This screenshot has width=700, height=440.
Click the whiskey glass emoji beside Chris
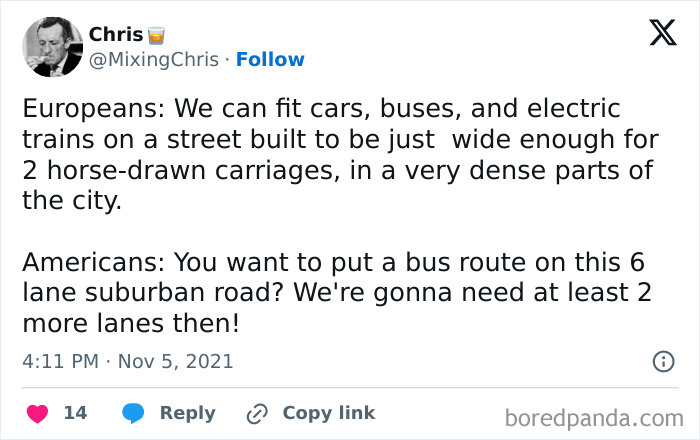click(155, 36)
